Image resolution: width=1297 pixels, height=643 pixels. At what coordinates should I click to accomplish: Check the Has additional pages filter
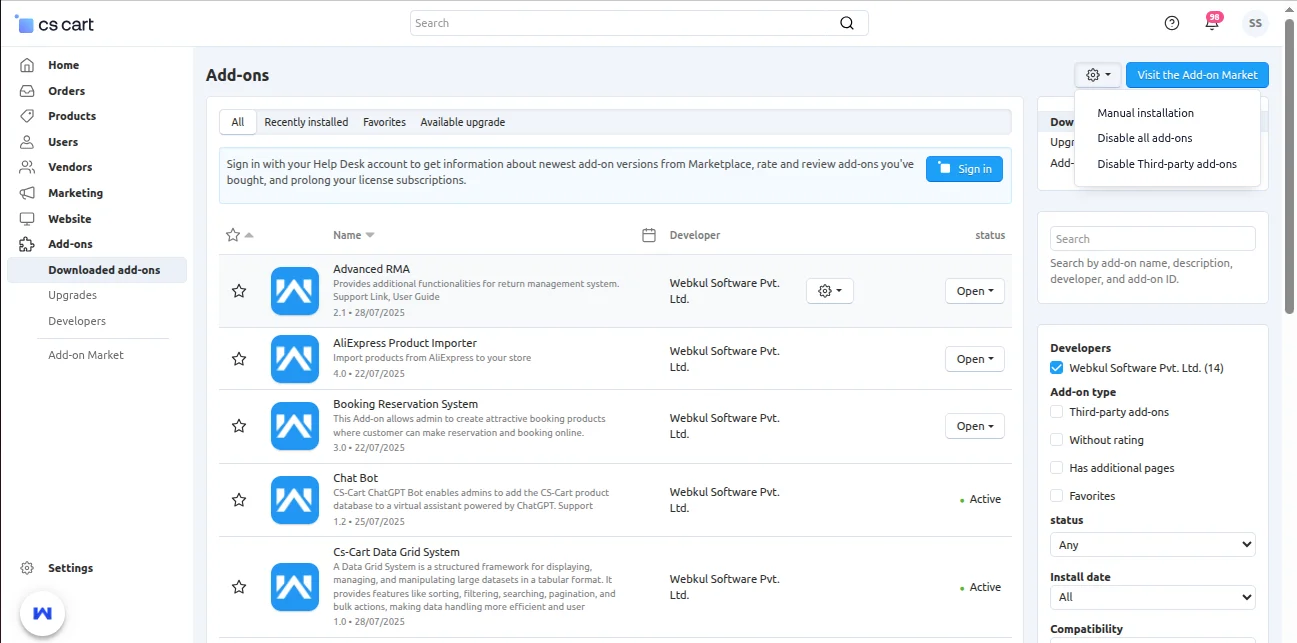[x=1057, y=468]
